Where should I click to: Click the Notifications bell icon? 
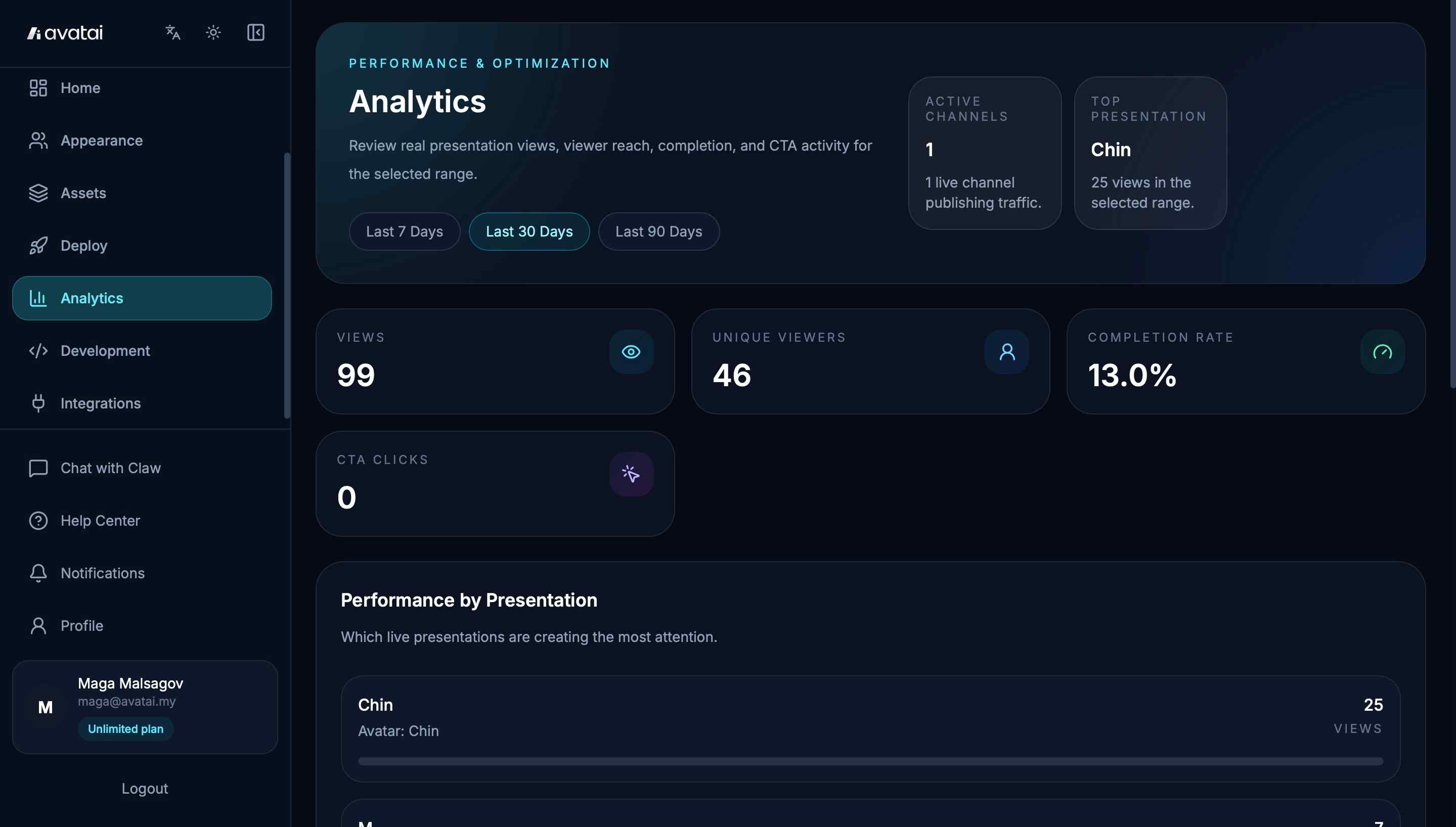click(38, 573)
